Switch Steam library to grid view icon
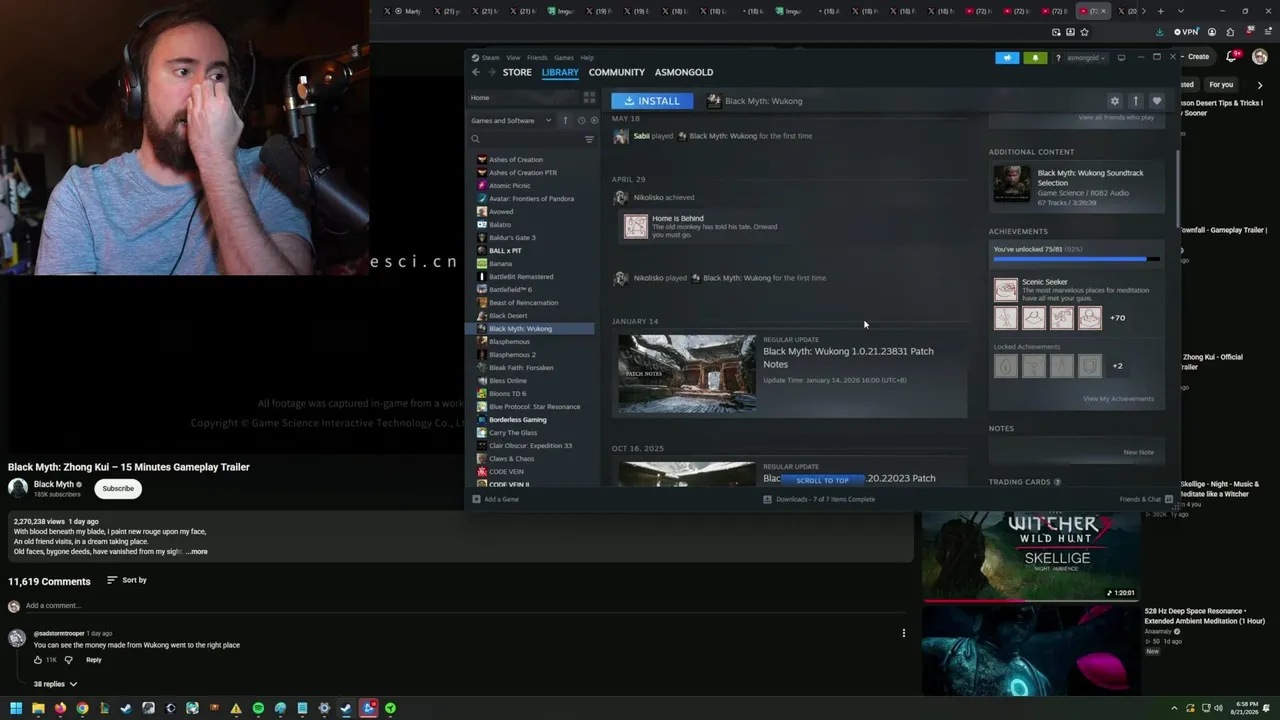Image resolution: width=1280 pixels, height=720 pixels. [x=589, y=98]
